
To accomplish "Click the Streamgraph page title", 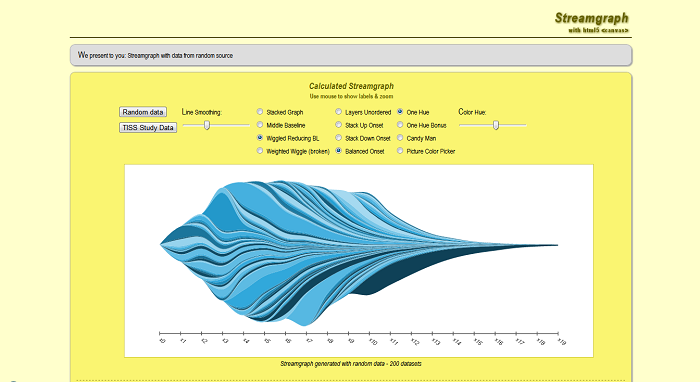I will click(x=592, y=18).
